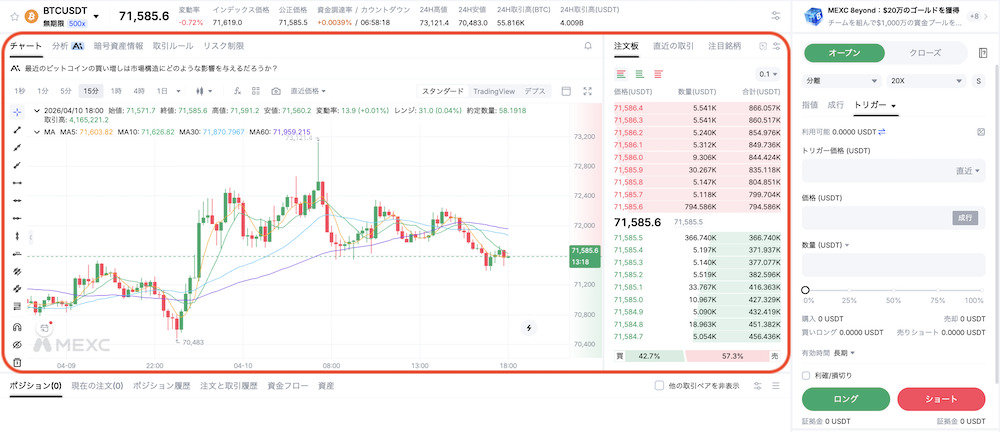This screenshot has width=1000, height=432.
Task: Select the 1時 interval
Action: point(115,91)
